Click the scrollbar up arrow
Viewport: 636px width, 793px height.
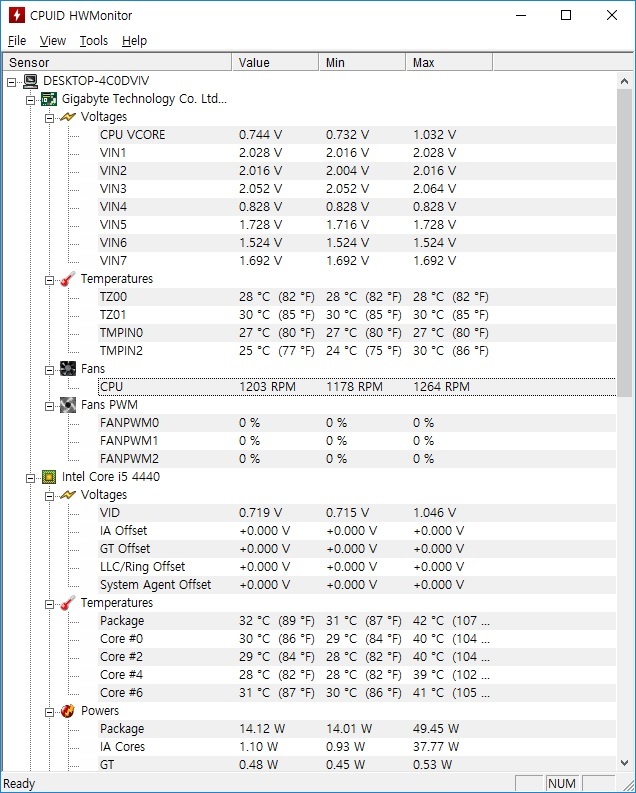click(x=624, y=81)
